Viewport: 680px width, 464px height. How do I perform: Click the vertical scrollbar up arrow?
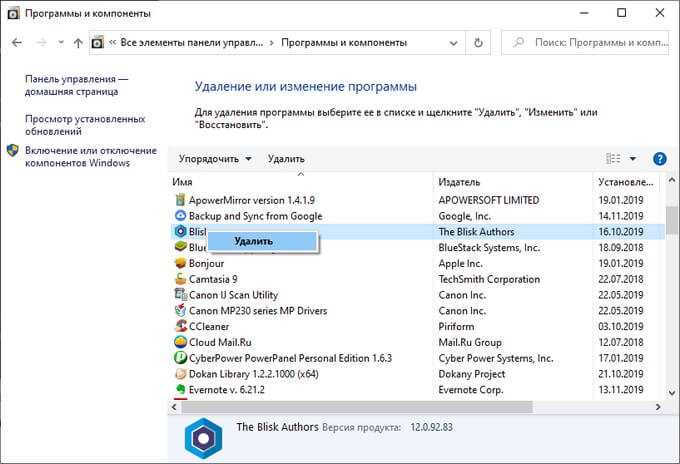click(x=672, y=180)
